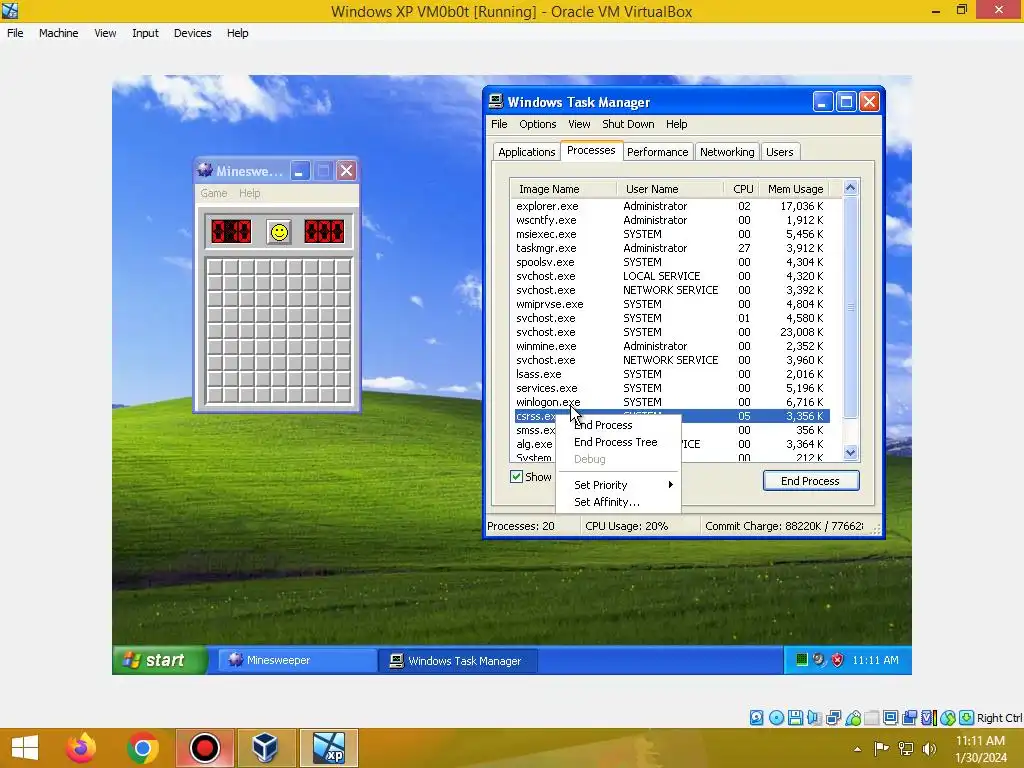1024x768 pixels.
Task: Switch to Performance tab
Action: [x=658, y=152]
